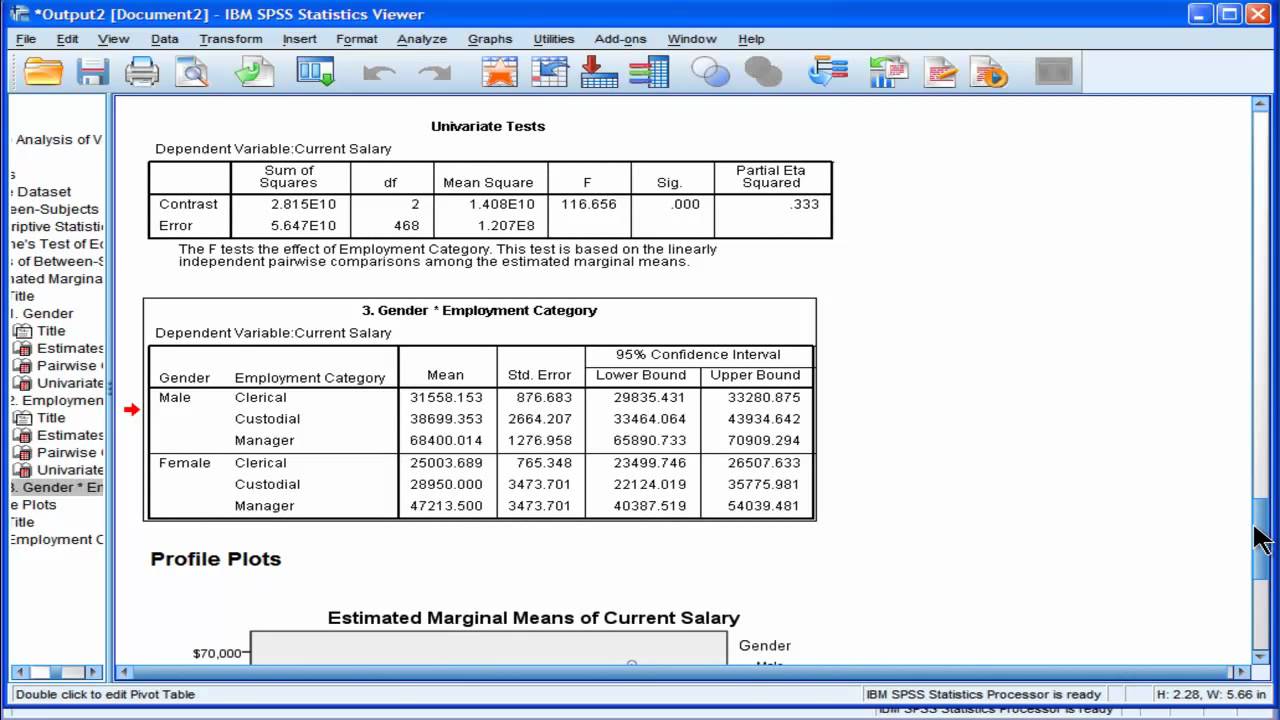Click the Undo arrow in toolbar
The width and height of the screenshot is (1280, 720).
[379, 73]
